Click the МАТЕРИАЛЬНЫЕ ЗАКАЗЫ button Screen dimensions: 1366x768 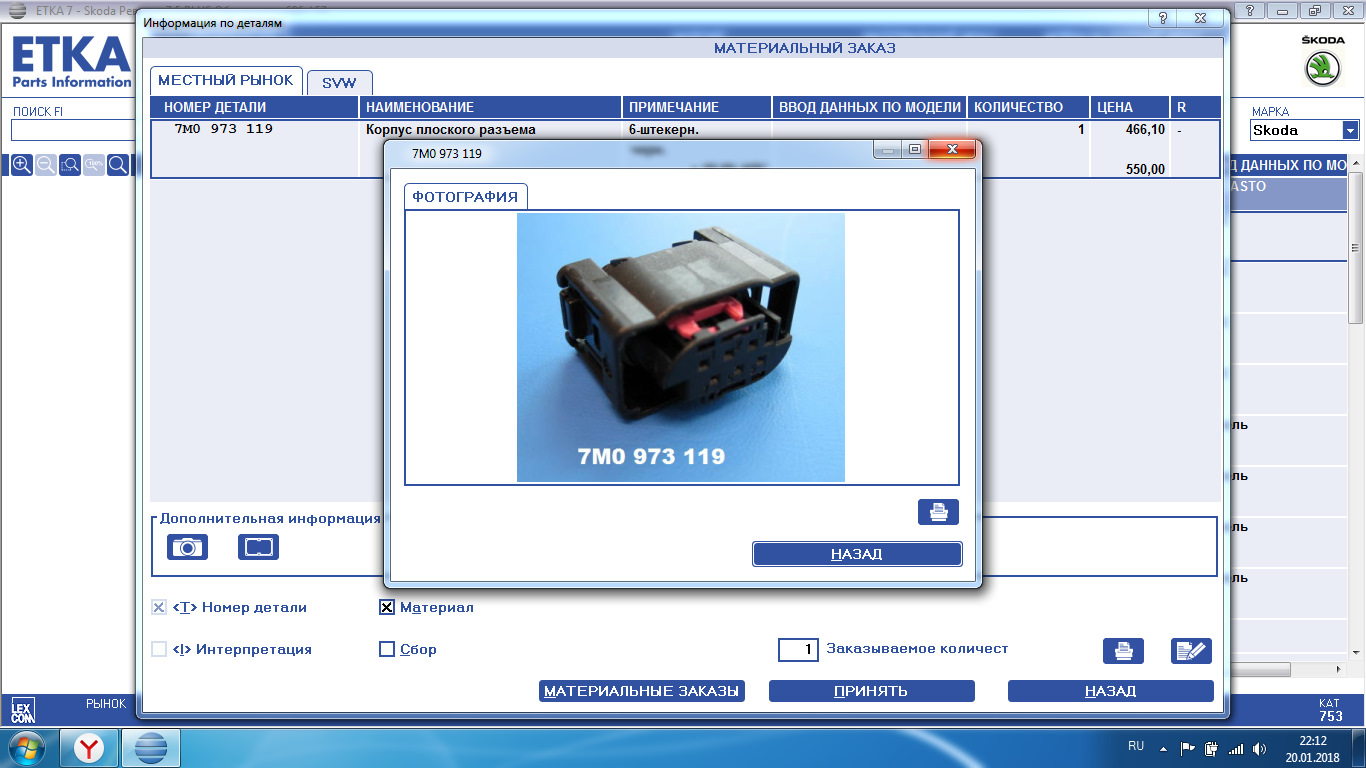pos(642,691)
